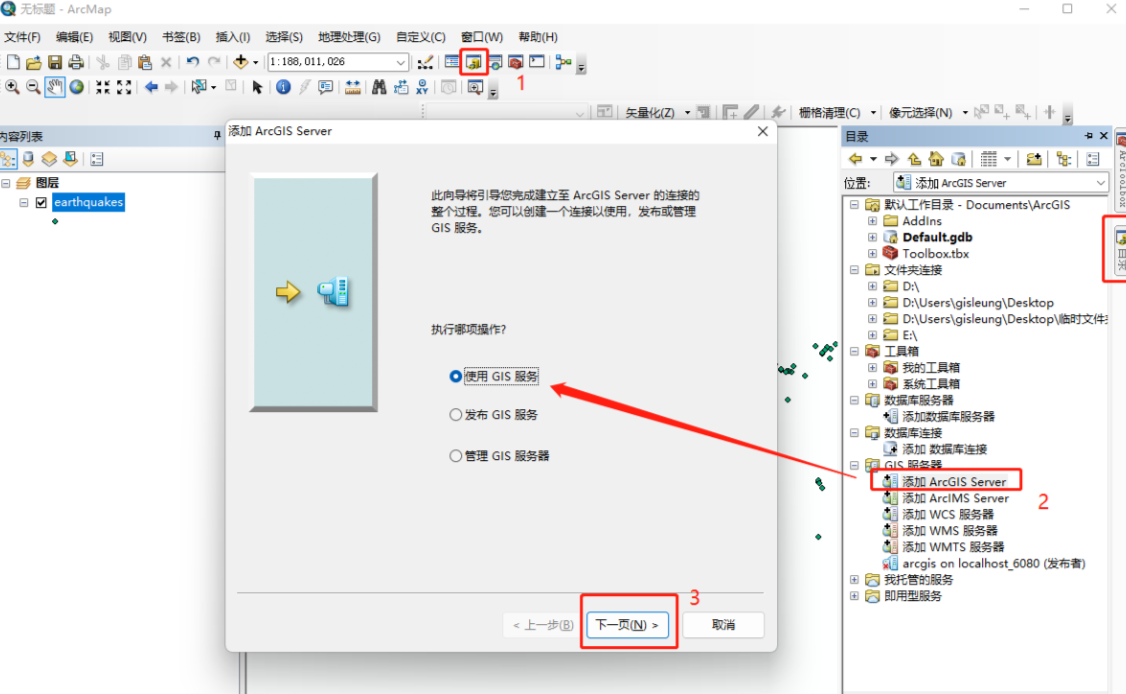Viewport: 1126px width, 694px height.
Task: Select the Pan hand tool
Action: [x=55, y=87]
